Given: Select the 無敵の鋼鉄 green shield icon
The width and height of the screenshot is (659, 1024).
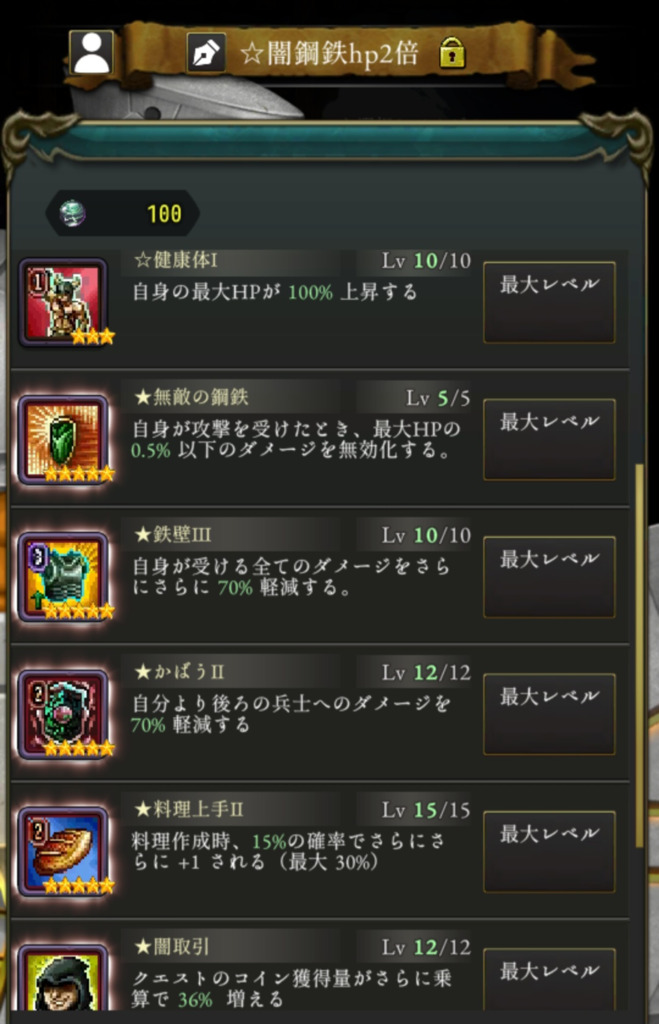Looking at the screenshot, I should 64,440.
